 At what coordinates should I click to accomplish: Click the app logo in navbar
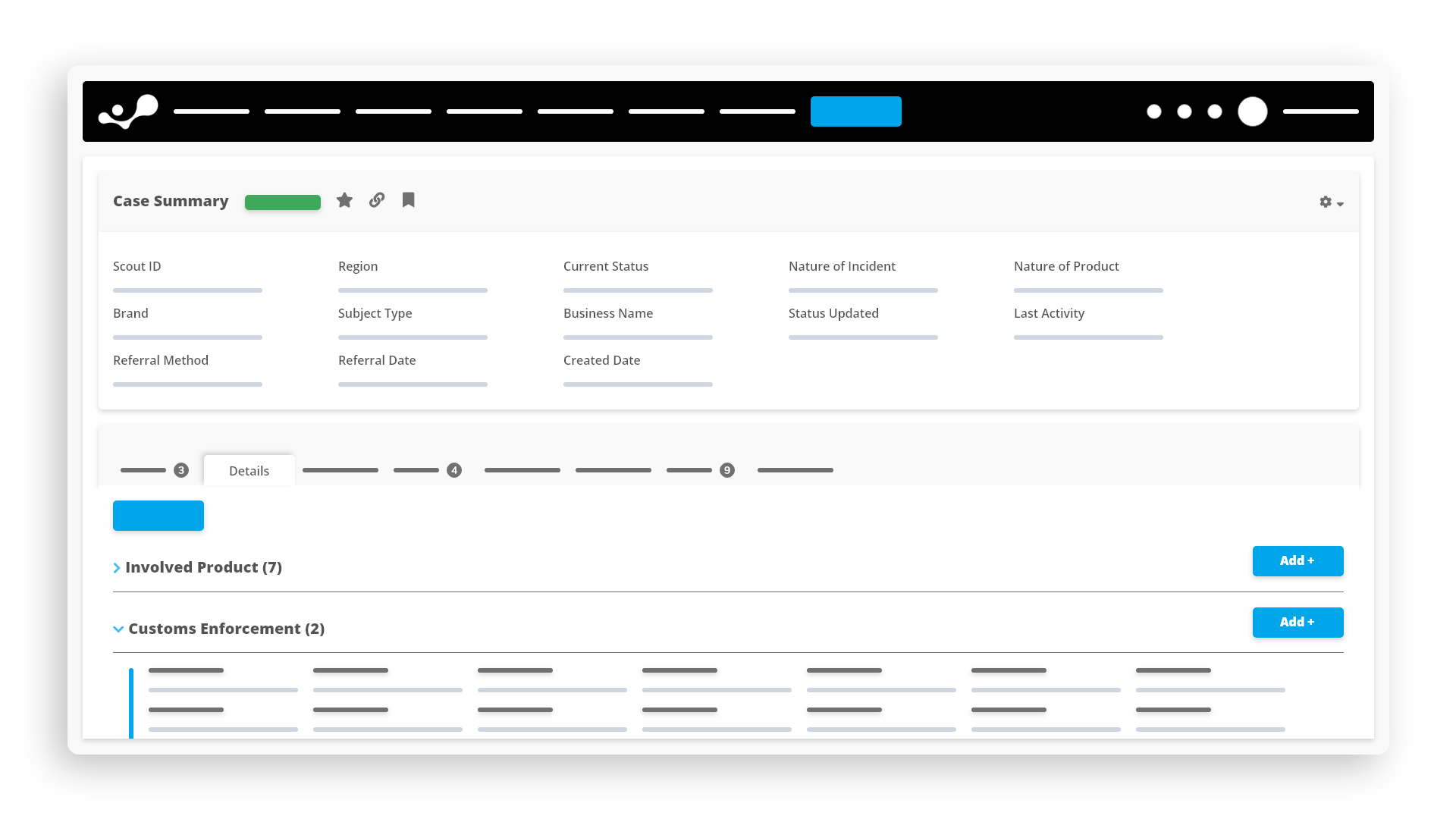pos(128,111)
